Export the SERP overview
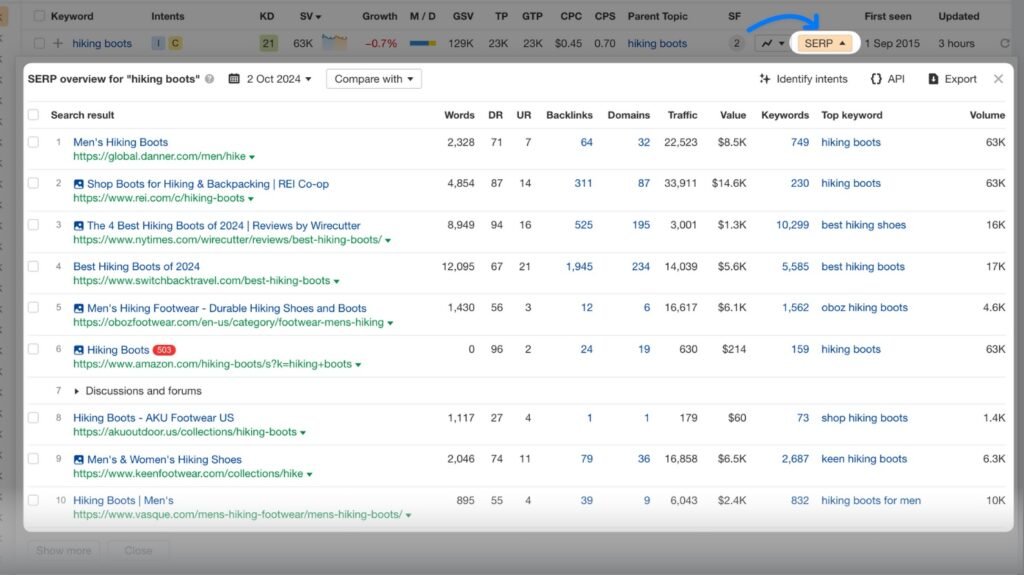 tap(952, 79)
